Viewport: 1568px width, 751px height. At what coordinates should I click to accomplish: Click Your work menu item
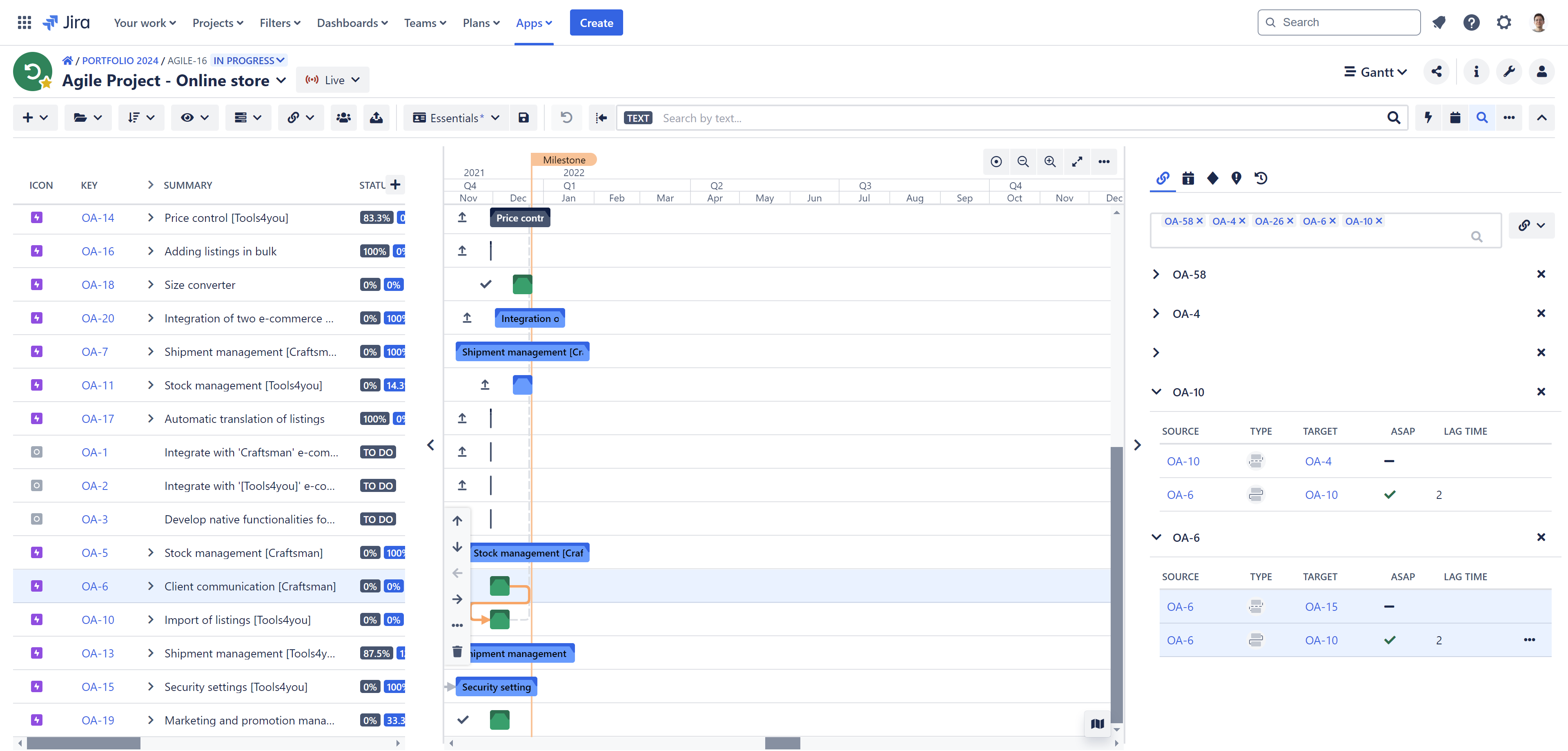click(144, 22)
